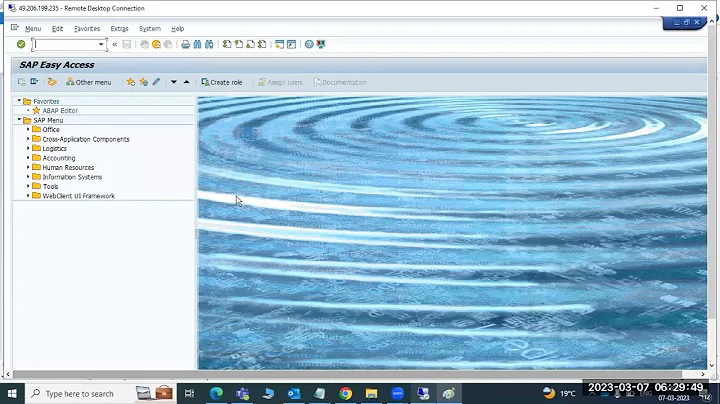
Task: Click the Documentation button
Action: [x=340, y=82]
